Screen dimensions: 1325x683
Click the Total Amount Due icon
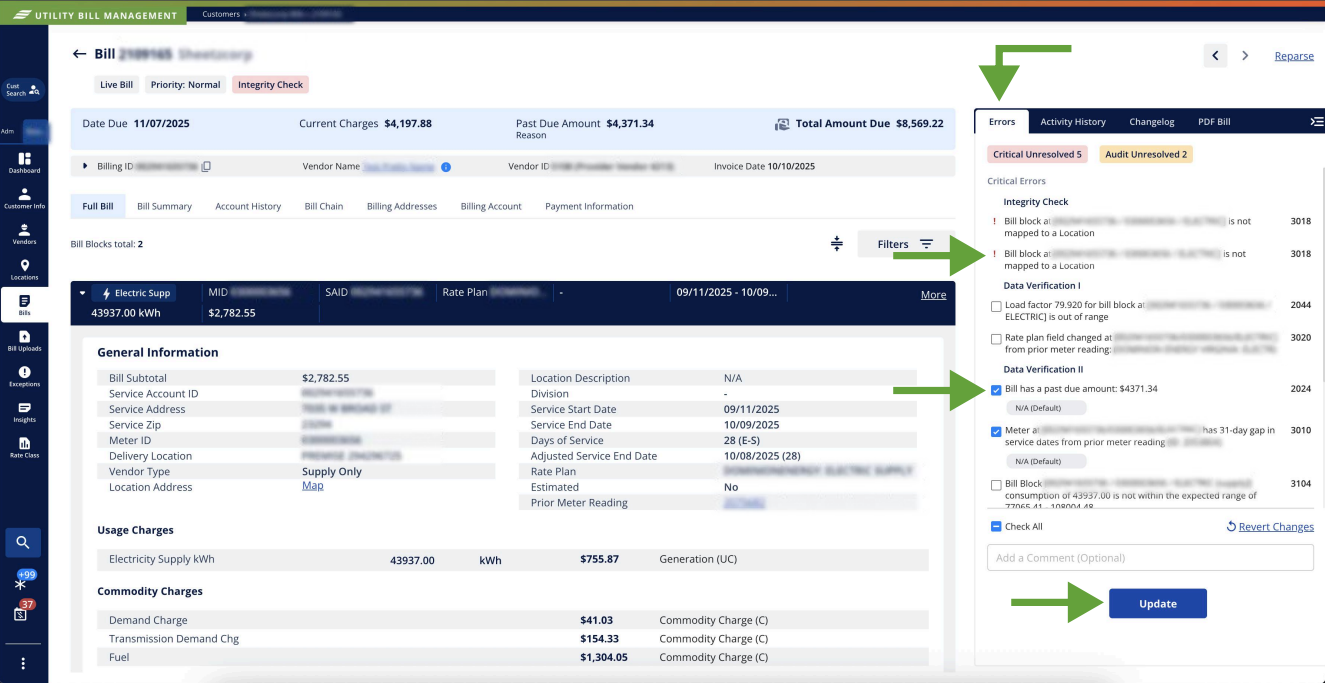(x=782, y=124)
